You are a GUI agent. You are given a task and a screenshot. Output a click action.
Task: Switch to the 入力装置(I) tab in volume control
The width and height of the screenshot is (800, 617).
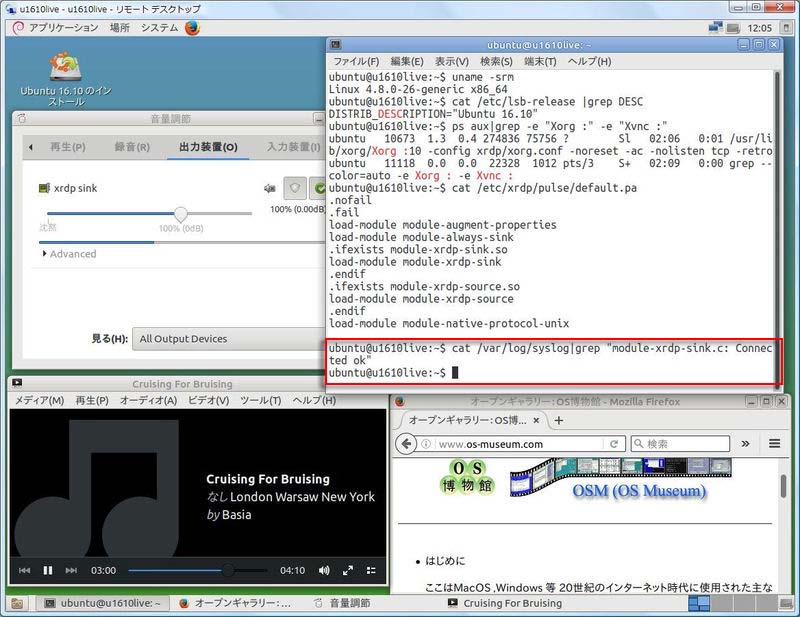tap(294, 147)
